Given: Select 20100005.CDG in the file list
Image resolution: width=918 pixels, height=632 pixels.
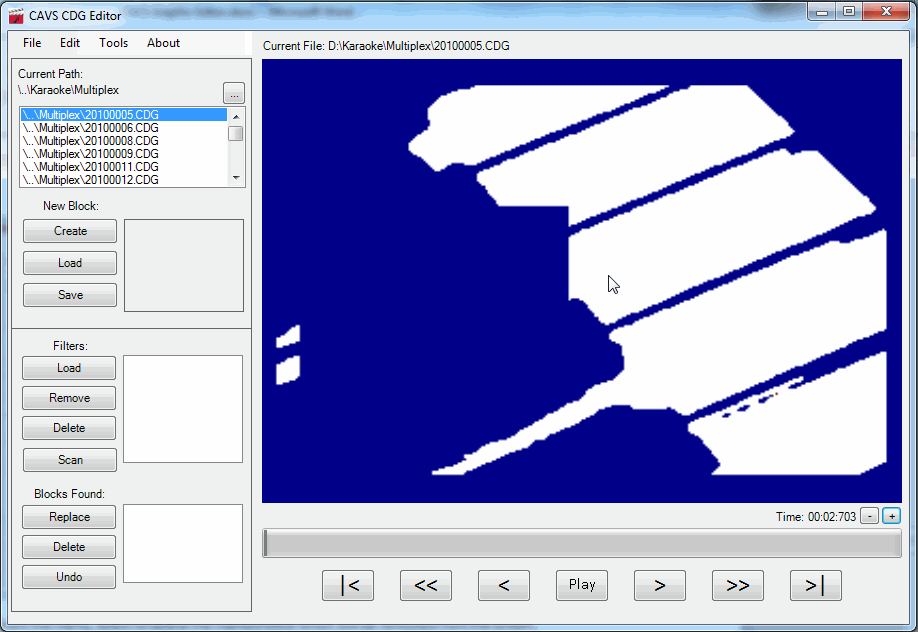Looking at the screenshot, I should click(x=124, y=114).
